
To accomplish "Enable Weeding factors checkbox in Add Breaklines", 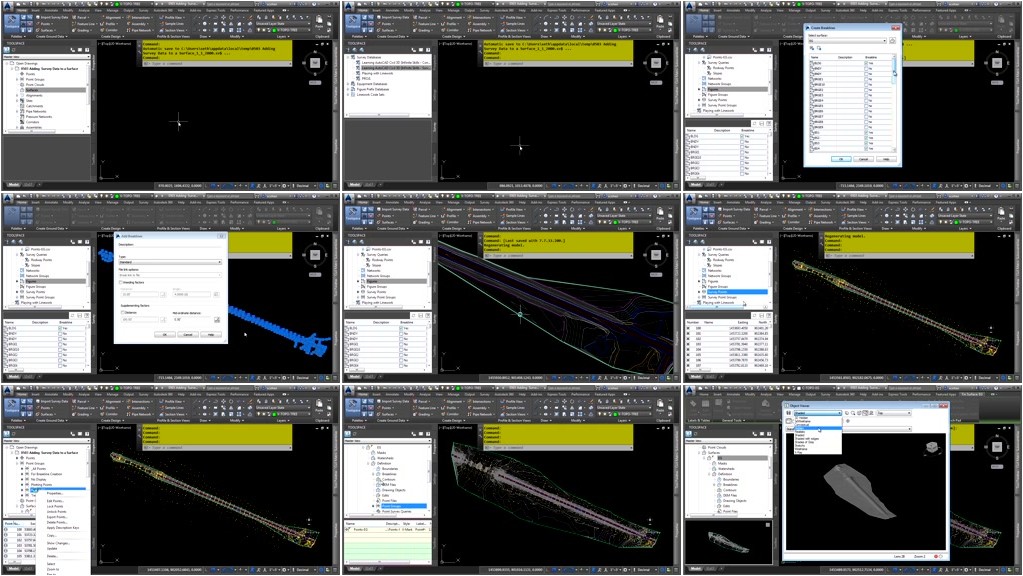I will (x=121, y=282).
